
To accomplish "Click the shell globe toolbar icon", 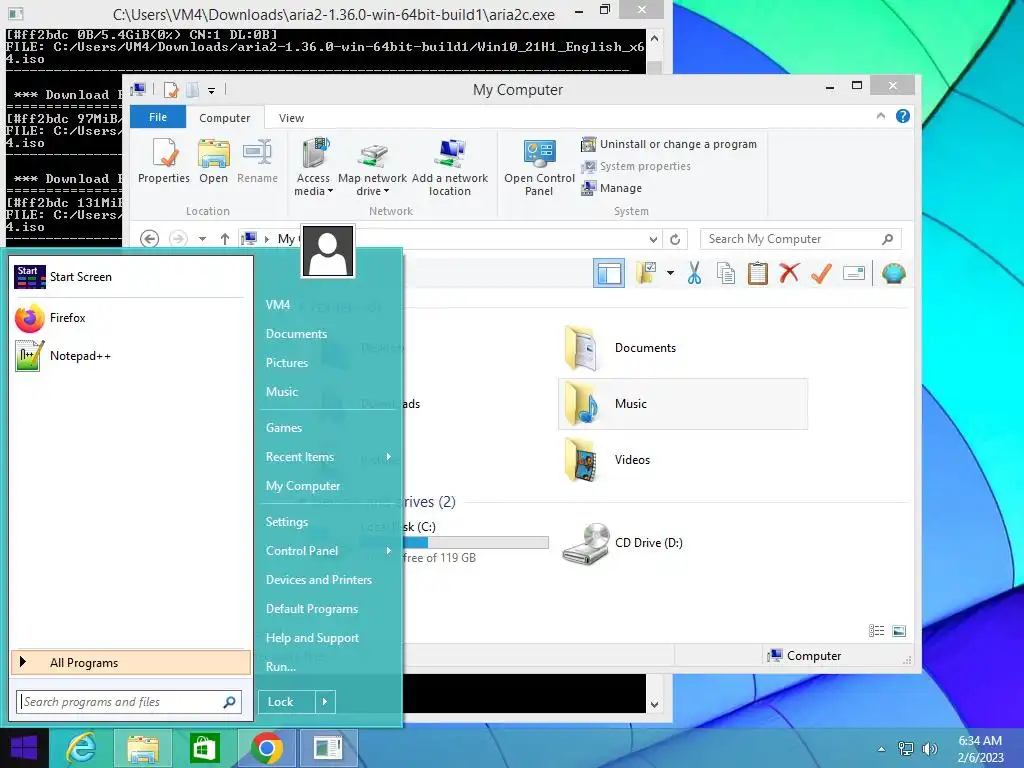I will tap(893, 273).
